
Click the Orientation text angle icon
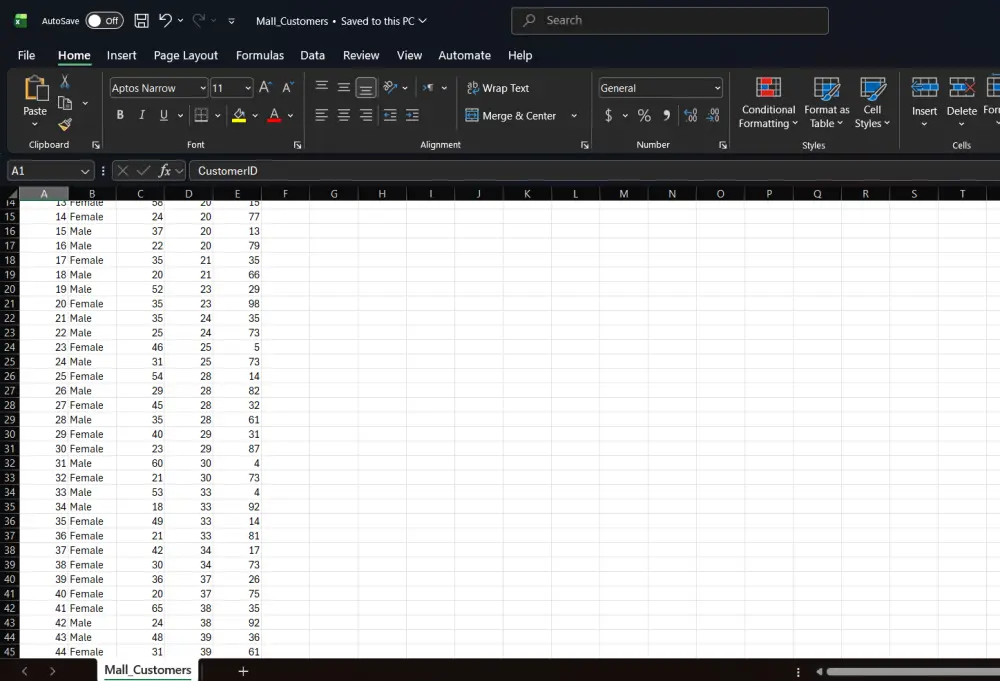point(390,87)
